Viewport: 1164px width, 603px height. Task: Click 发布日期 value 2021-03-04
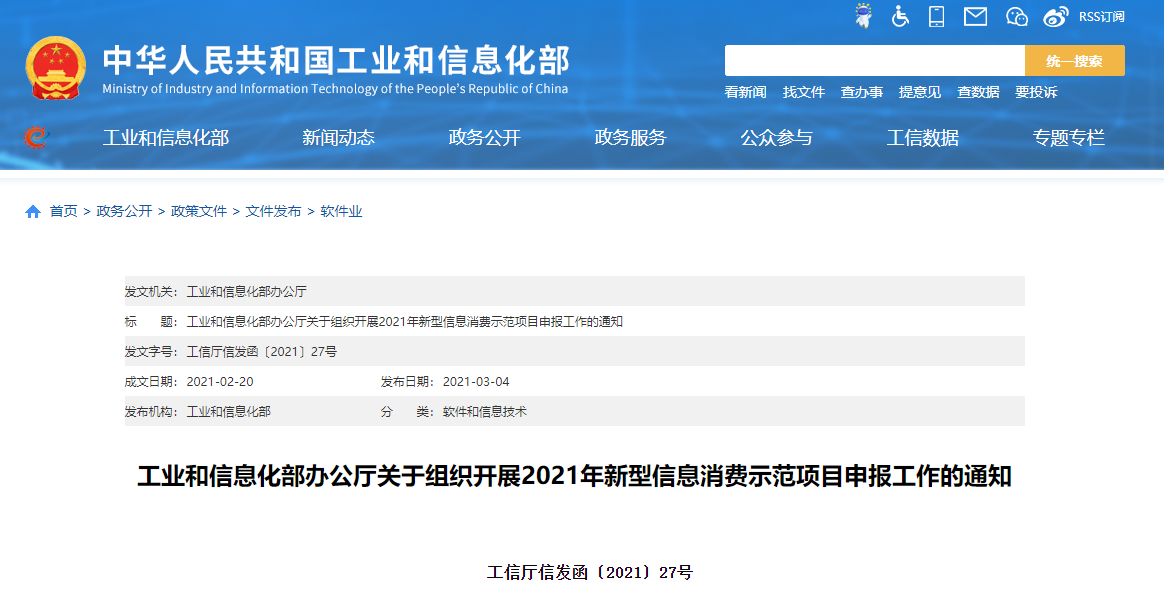pyautogui.click(x=476, y=382)
